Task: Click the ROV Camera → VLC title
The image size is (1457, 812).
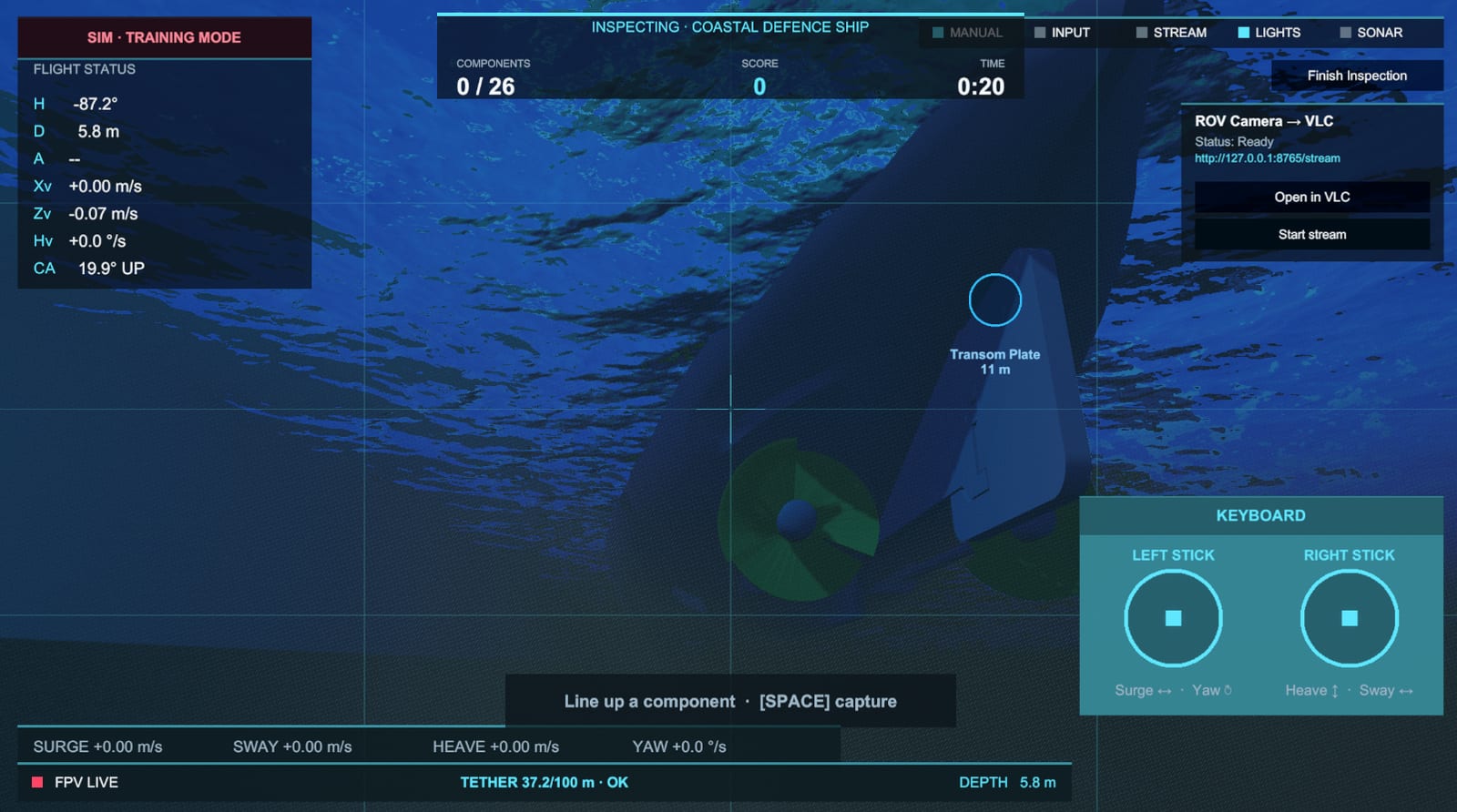Action: (1264, 121)
